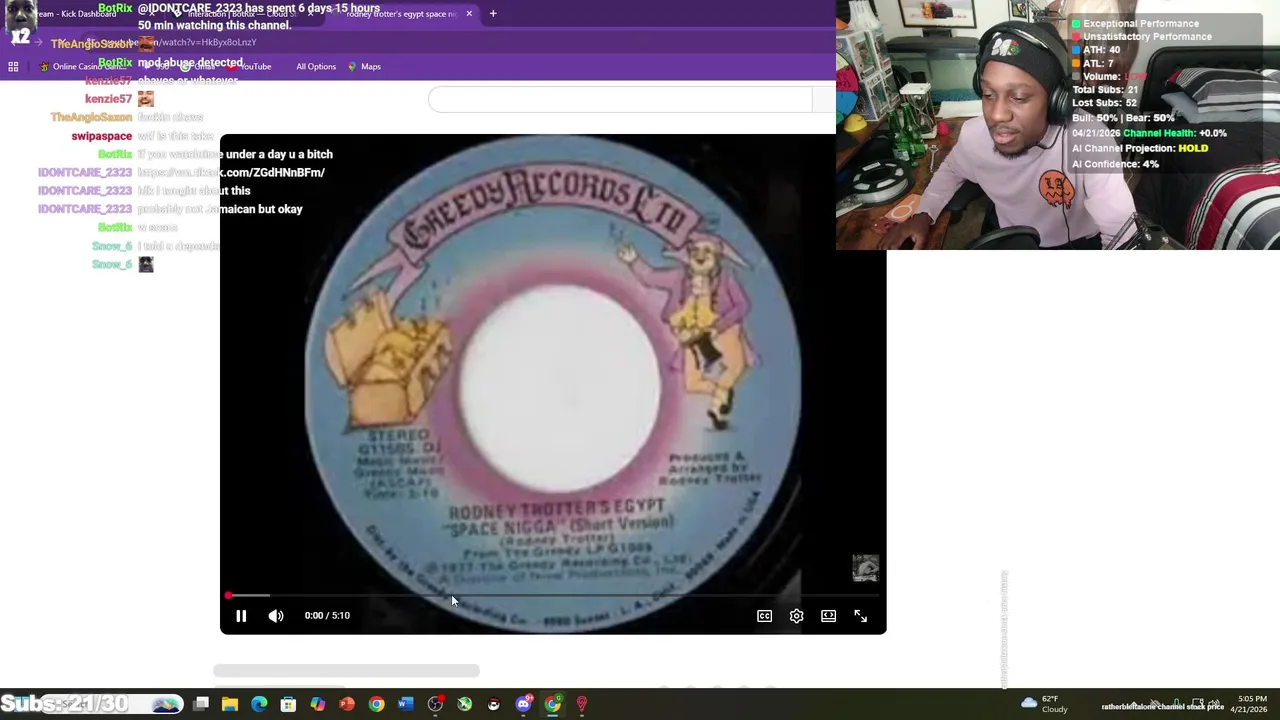1280x720 pixels.
Task: Click the channel watermark thumbnail in video
Action: tap(865, 568)
